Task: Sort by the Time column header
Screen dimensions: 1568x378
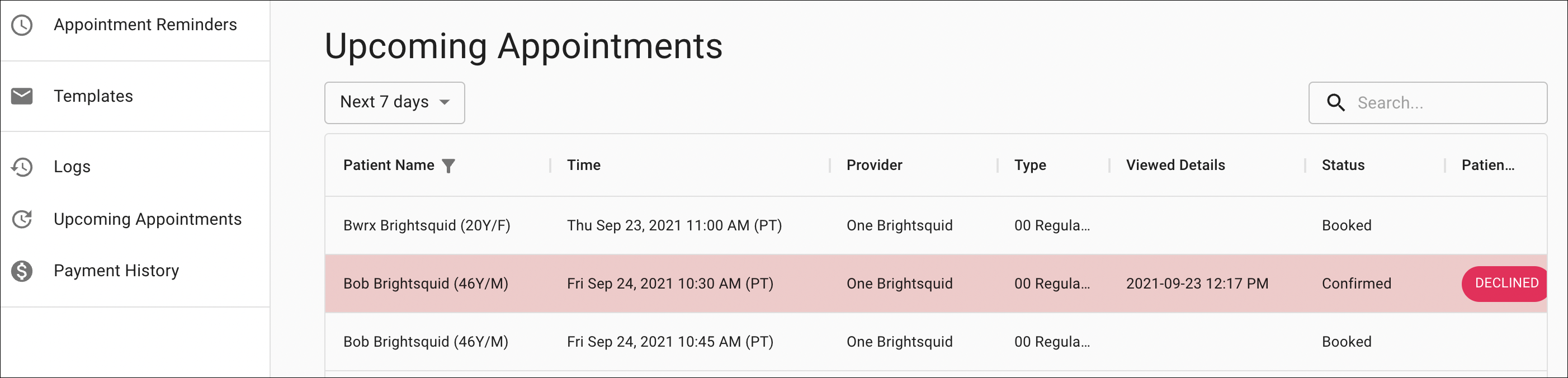Action: pyautogui.click(x=584, y=165)
